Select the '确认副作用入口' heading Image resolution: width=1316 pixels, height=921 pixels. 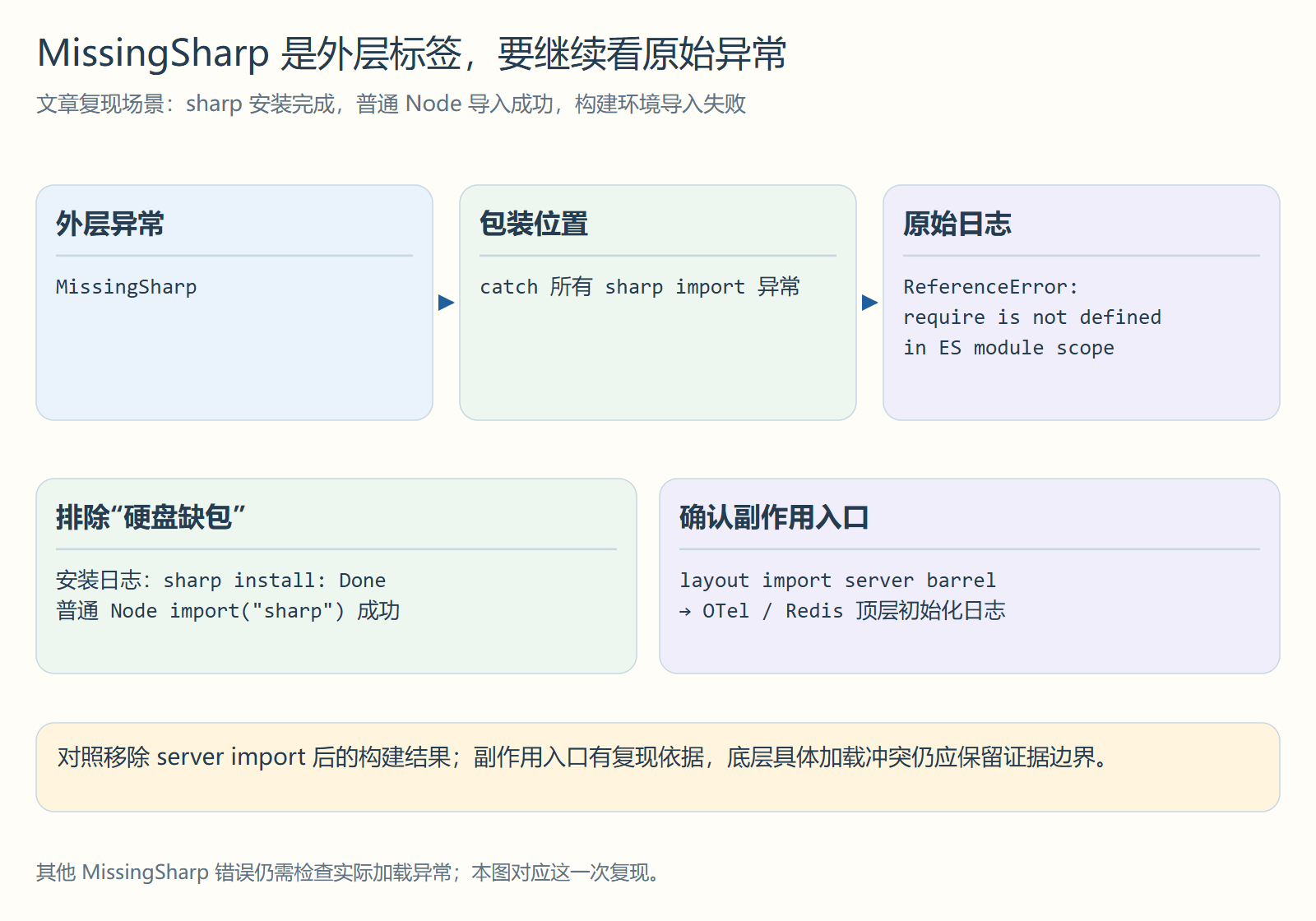click(x=774, y=517)
